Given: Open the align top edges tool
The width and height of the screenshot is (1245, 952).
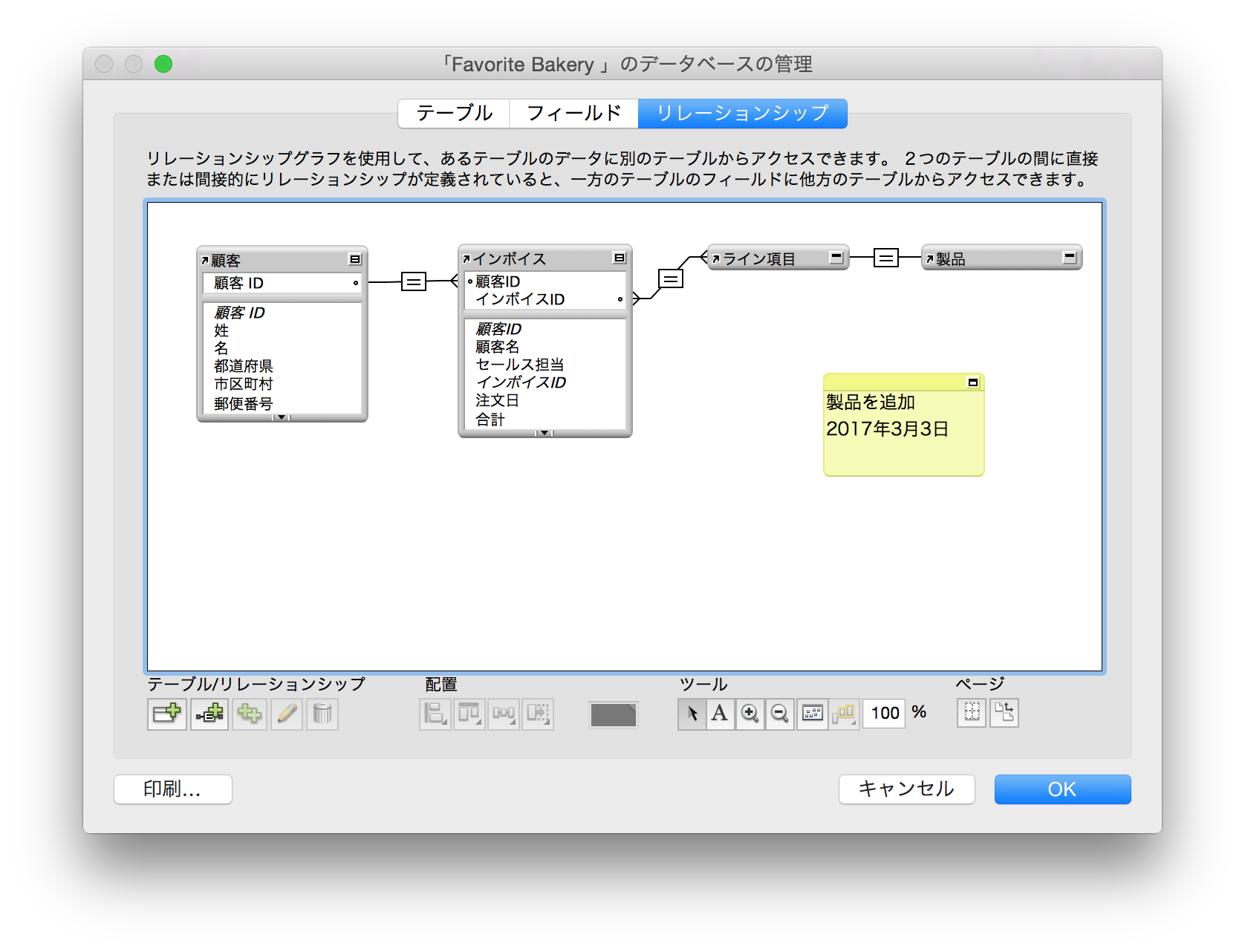Looking at the screenshot, I should pos(469,714).
